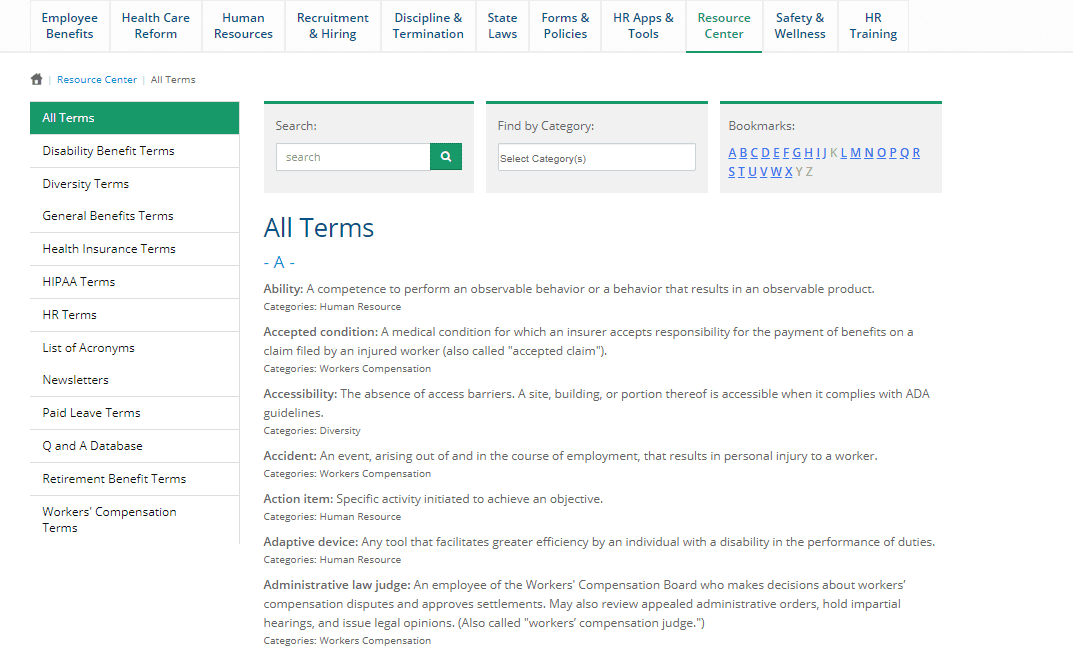Viewport: 1073px width, 656px height.
Task: Open the Forms & Policies menu
Action: [565, 26]
